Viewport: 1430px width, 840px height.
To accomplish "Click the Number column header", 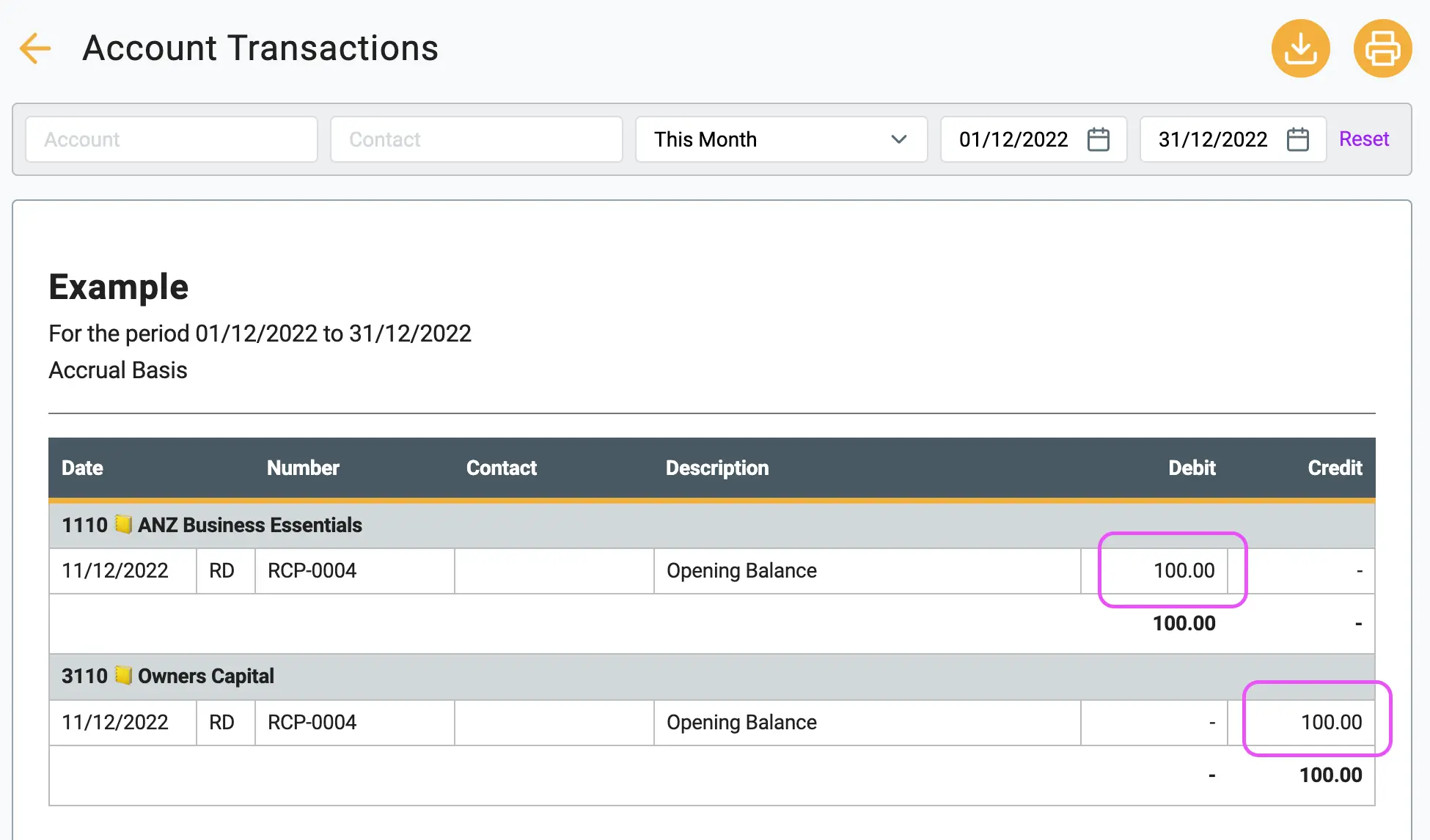I will [303, 468].
